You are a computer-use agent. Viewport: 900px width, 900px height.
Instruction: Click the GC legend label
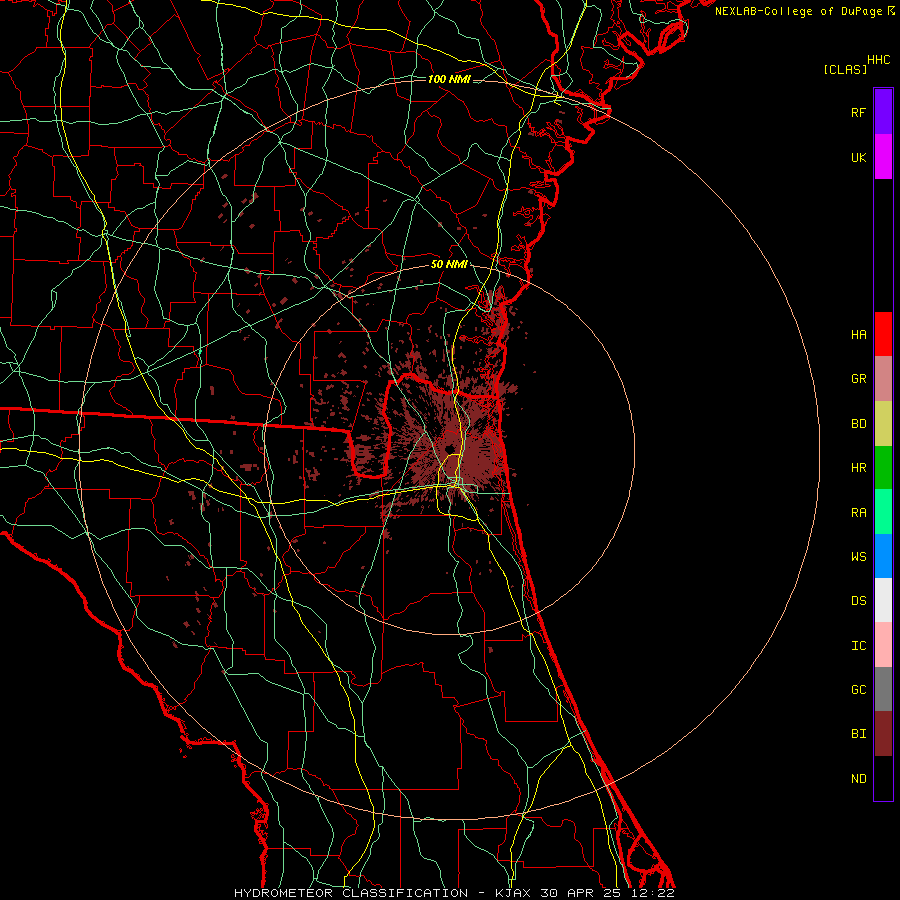tap(859, 689)
